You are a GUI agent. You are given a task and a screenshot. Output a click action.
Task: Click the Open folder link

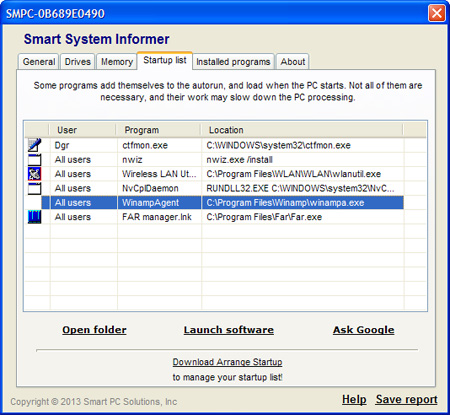pos(94,330)
